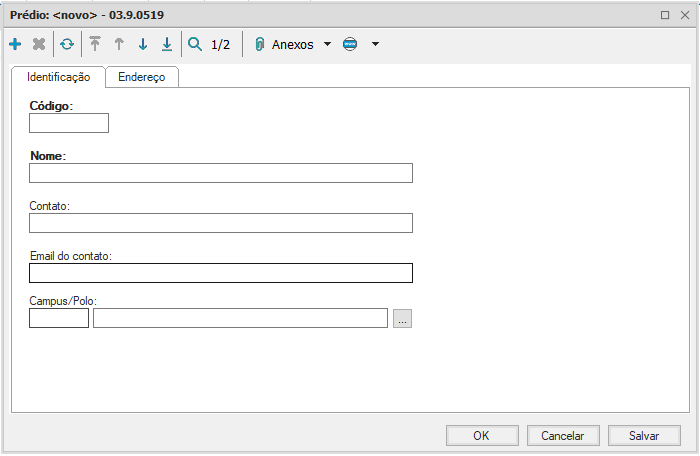The image size is (700, 456).
Task: Focus the Nome text field
Action: coord(220,173)
